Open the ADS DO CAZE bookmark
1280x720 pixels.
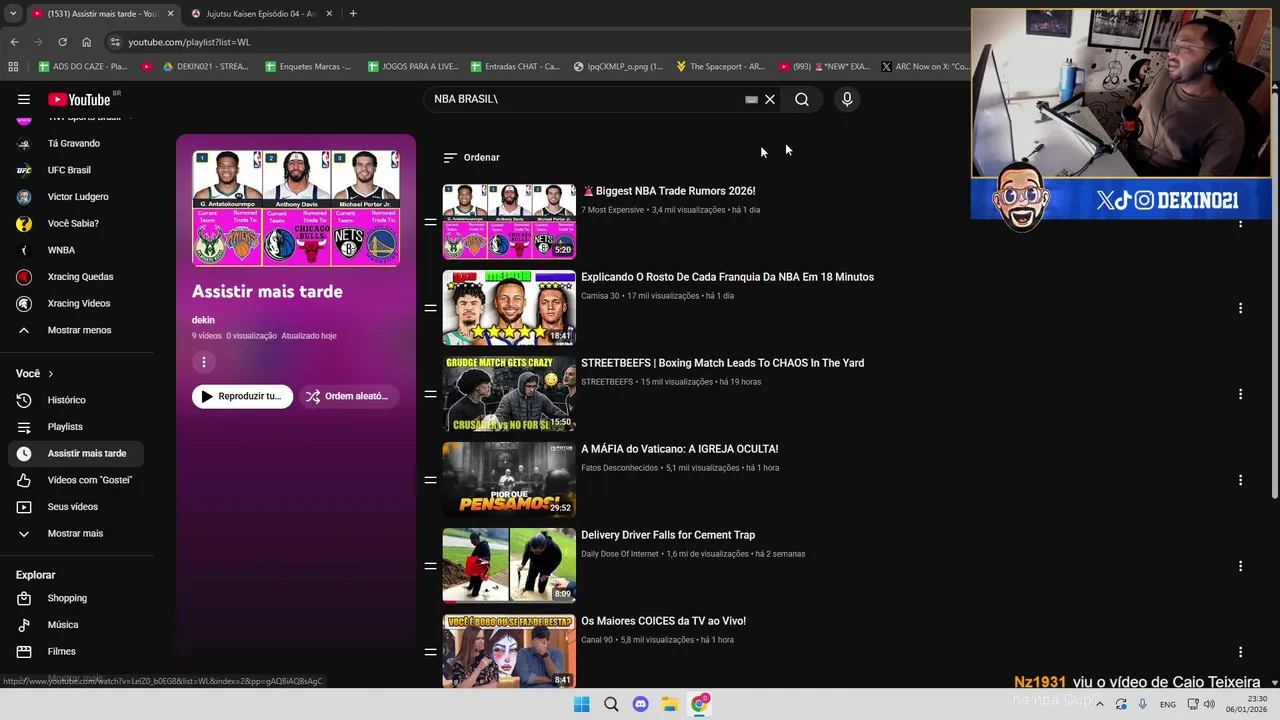pyautogui.click(x=83, y=67)
